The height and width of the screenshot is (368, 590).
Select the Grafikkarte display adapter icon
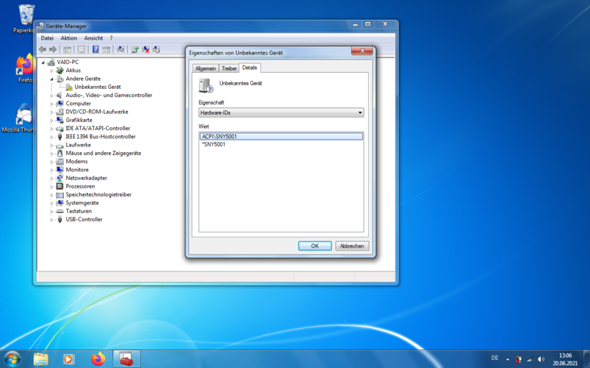[x=59, y=120]
